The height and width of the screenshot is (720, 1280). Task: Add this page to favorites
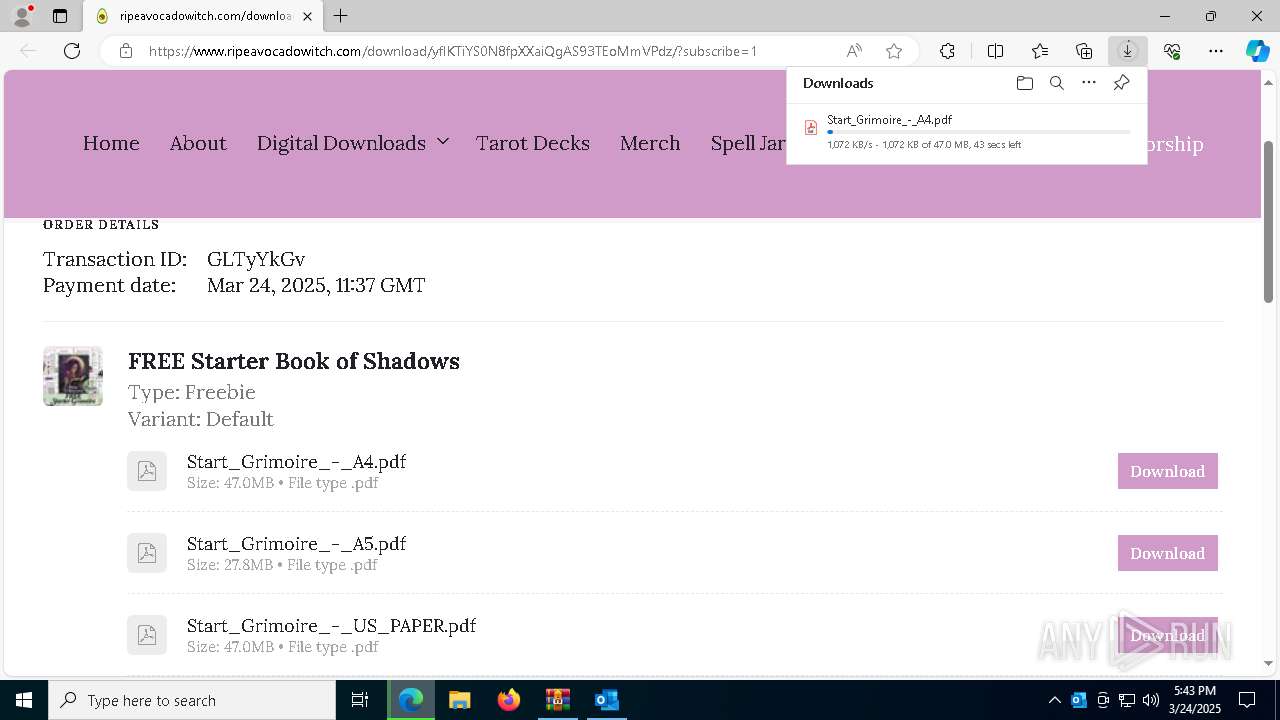894,51
